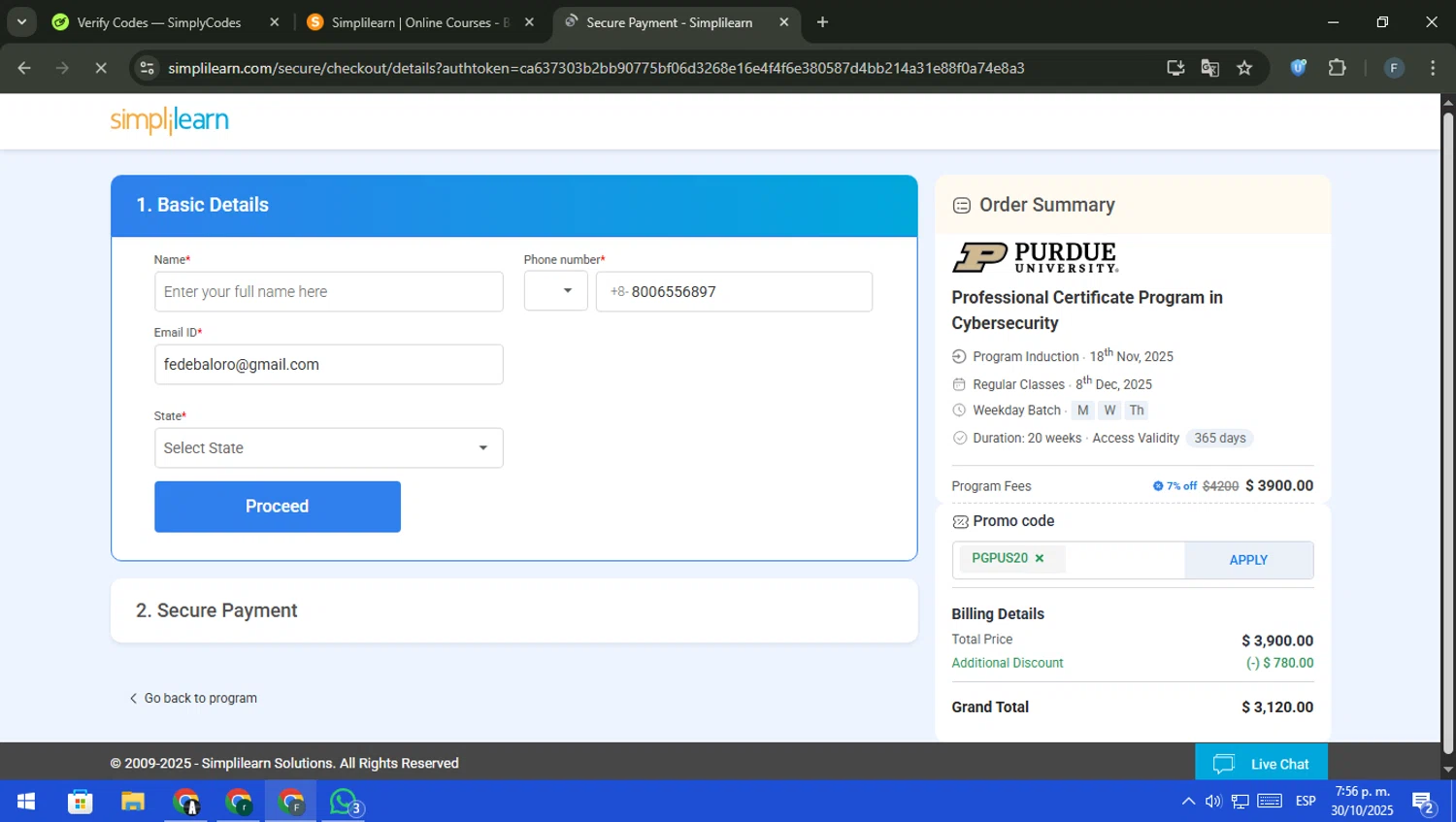Click the Thursday batch chip Th
Image resolution: width=1456 pixels, height=822 pixels.
(1137, 411)
